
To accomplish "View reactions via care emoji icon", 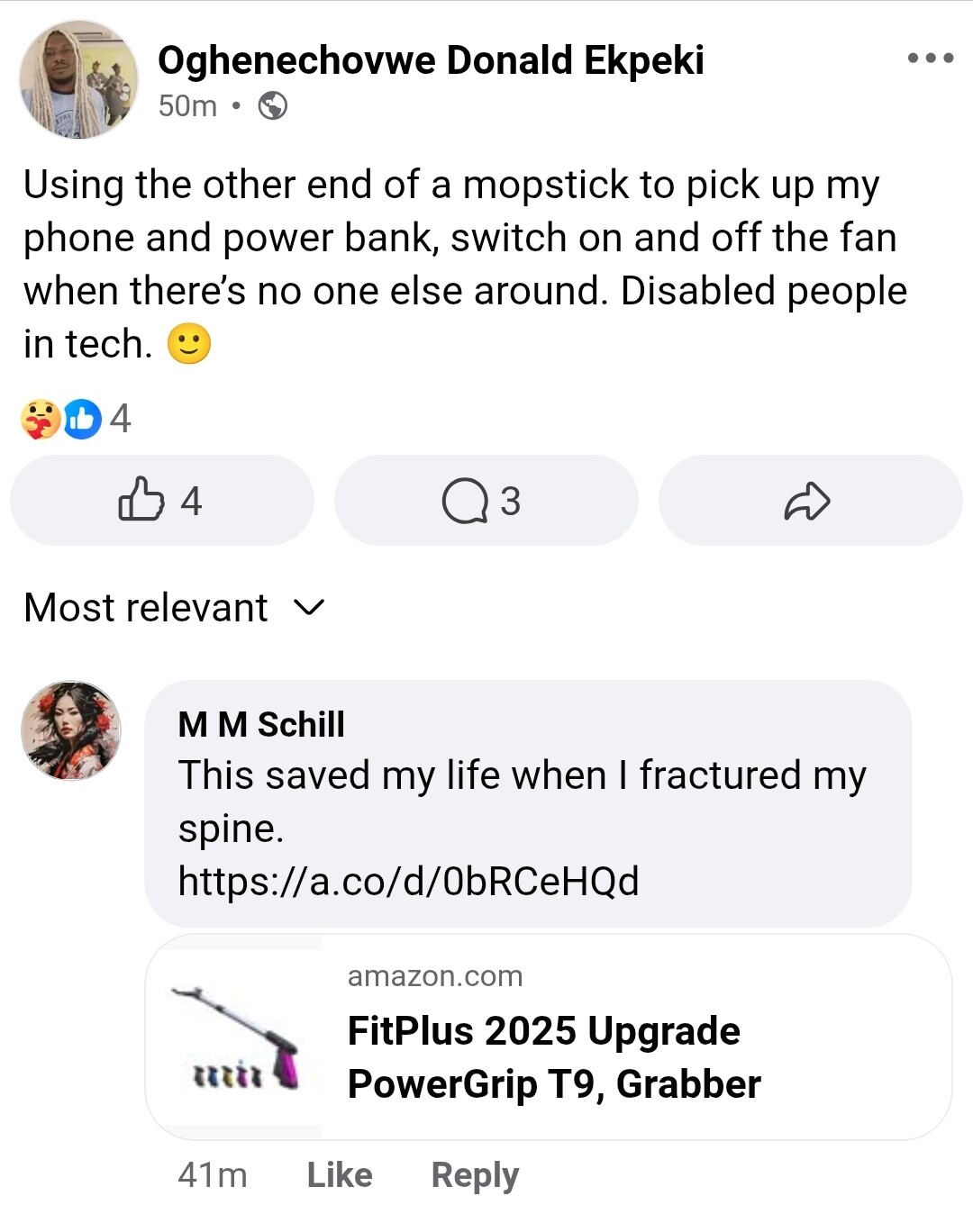I will click(x=40, y=419).
